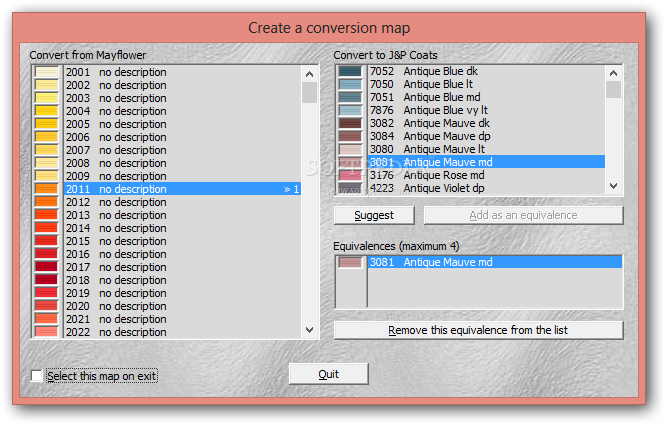The width and height of the screenshot is (666, 425).
Task: Click the orange swatch for Mayflower 2011
Action: click(46, 189)
